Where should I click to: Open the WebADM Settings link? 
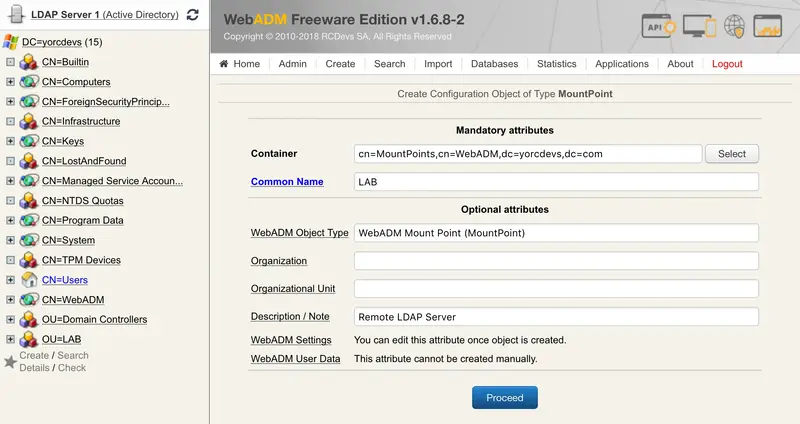(291, 340)
